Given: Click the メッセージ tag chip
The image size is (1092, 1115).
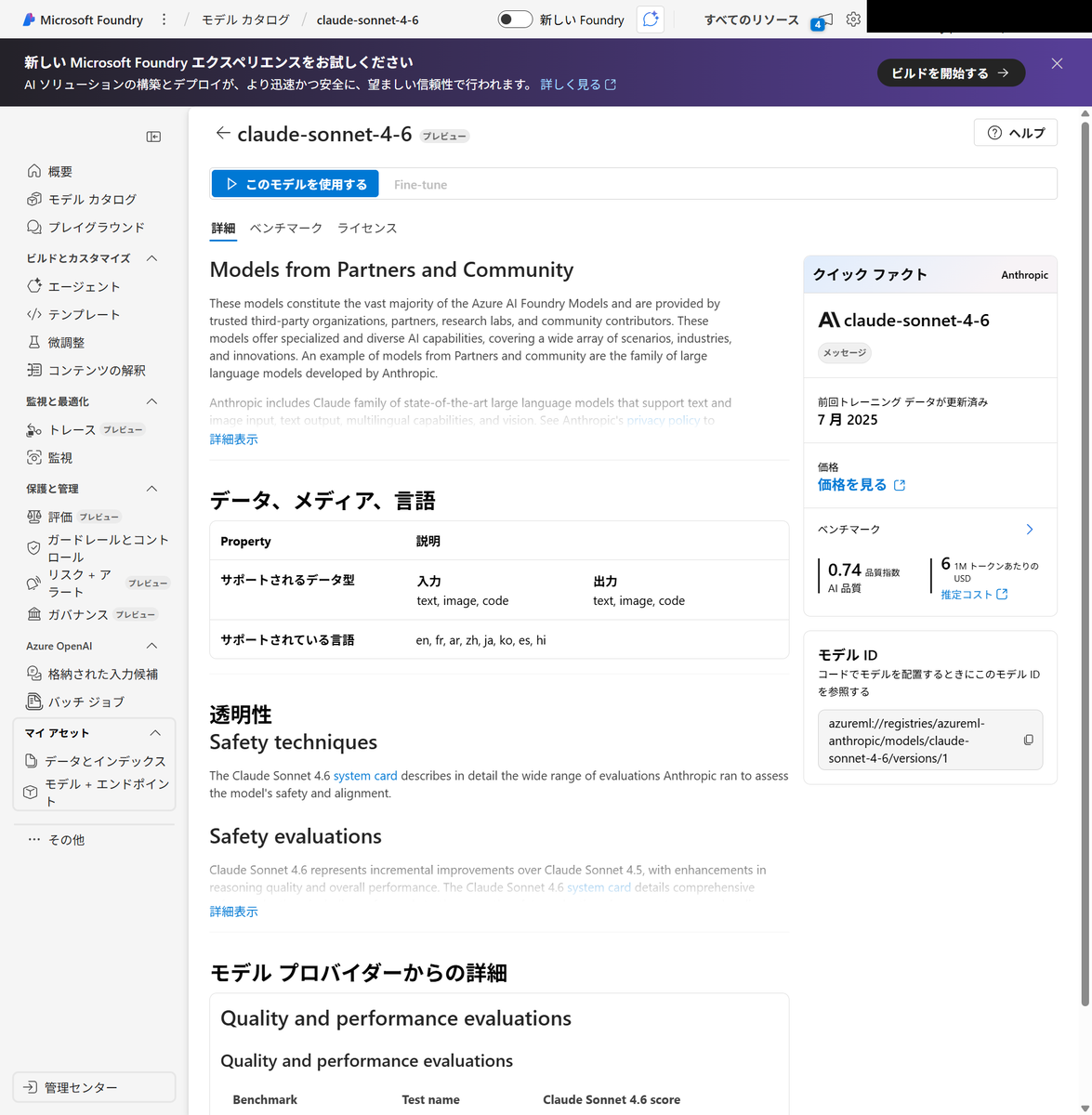Looking at the screenshot, I should point(844,353).
